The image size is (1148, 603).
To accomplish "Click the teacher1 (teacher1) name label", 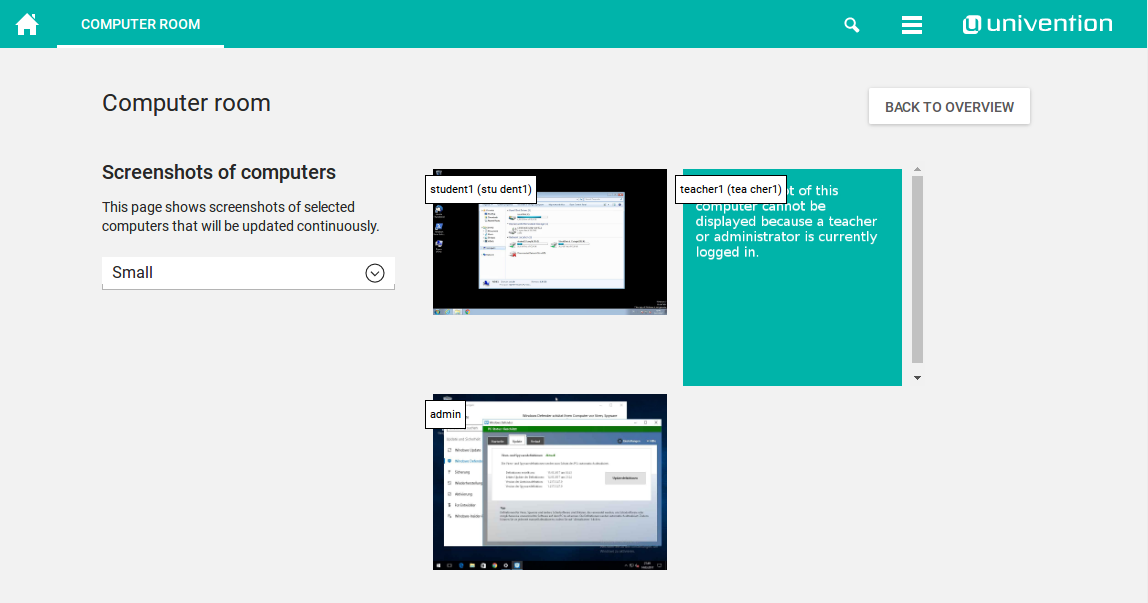I will pos(730,189).
